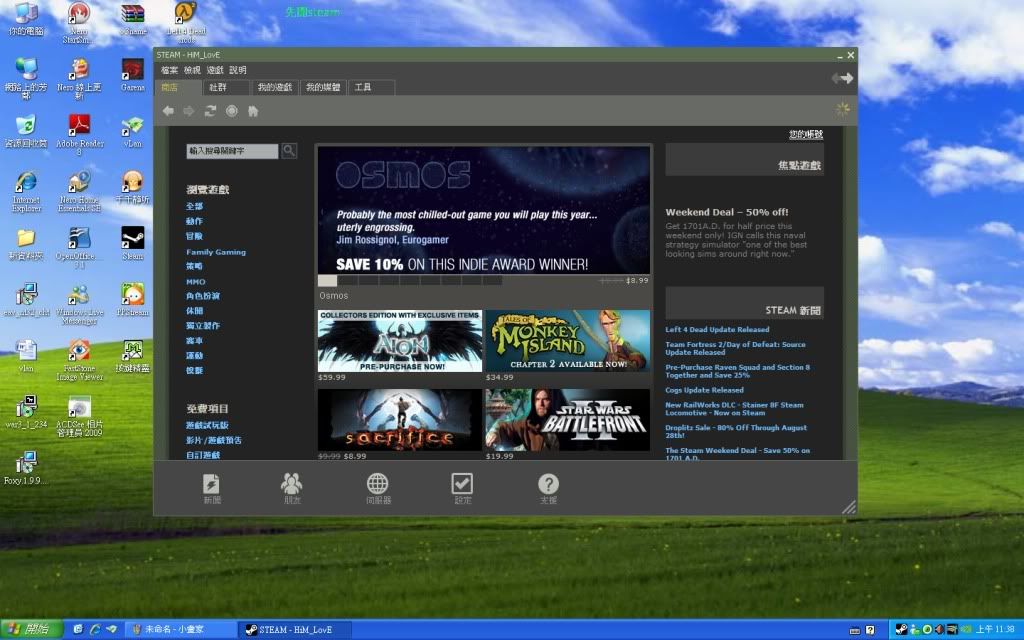
Task: Open the Aion pre-purchase thumbnail
Action: point(400,341)
